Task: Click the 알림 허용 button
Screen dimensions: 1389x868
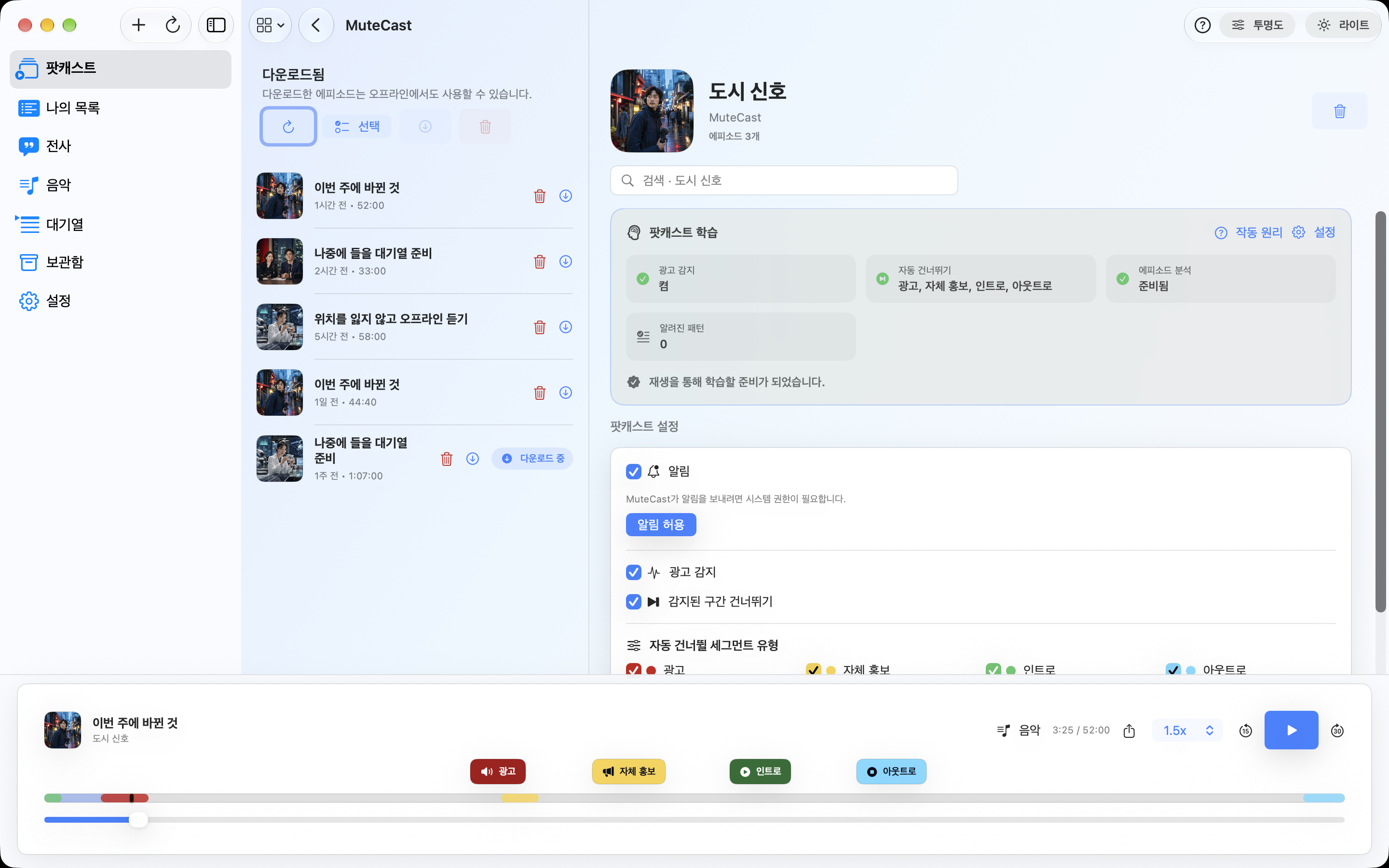Action: pyautogui.click(x=661, y=525)
